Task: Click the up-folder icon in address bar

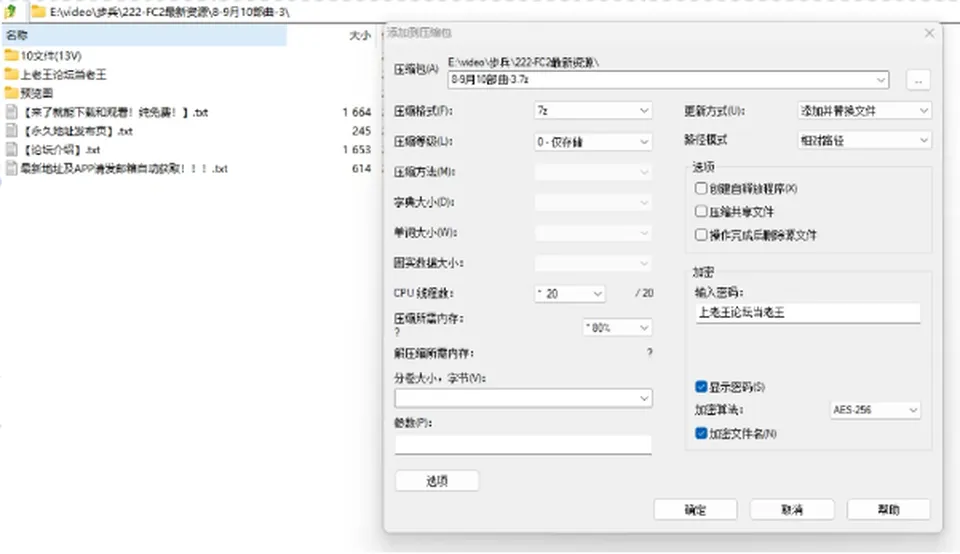Action: click(x=10, y=11)
